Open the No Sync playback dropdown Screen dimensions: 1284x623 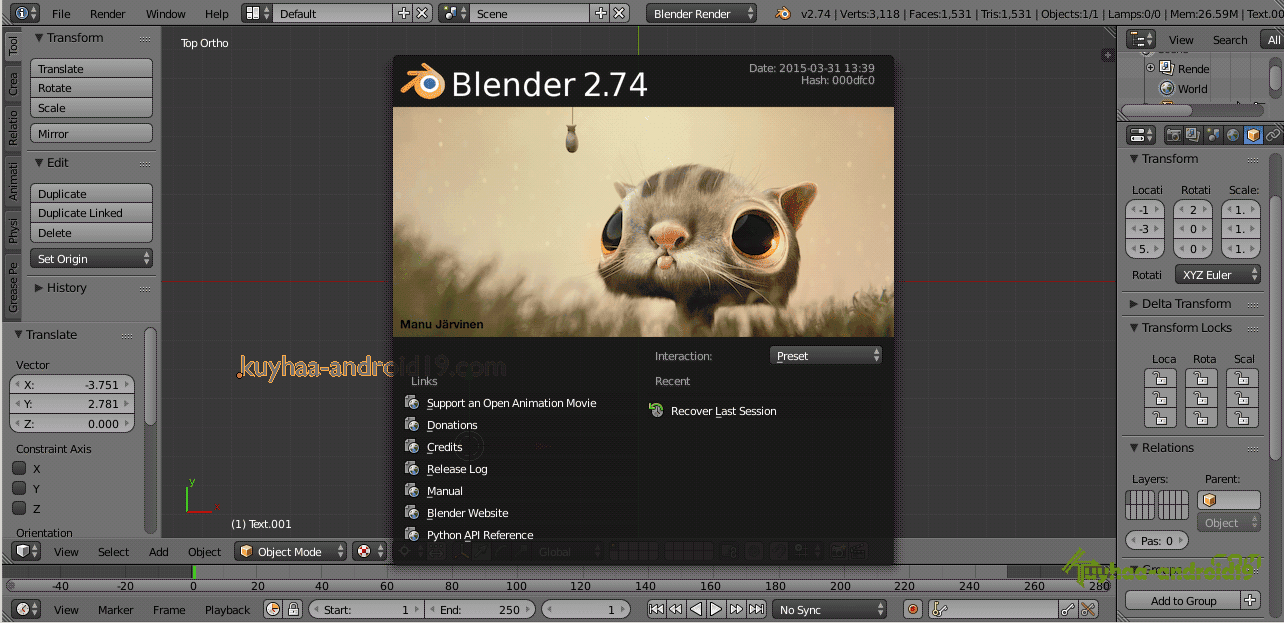[829, 609]
